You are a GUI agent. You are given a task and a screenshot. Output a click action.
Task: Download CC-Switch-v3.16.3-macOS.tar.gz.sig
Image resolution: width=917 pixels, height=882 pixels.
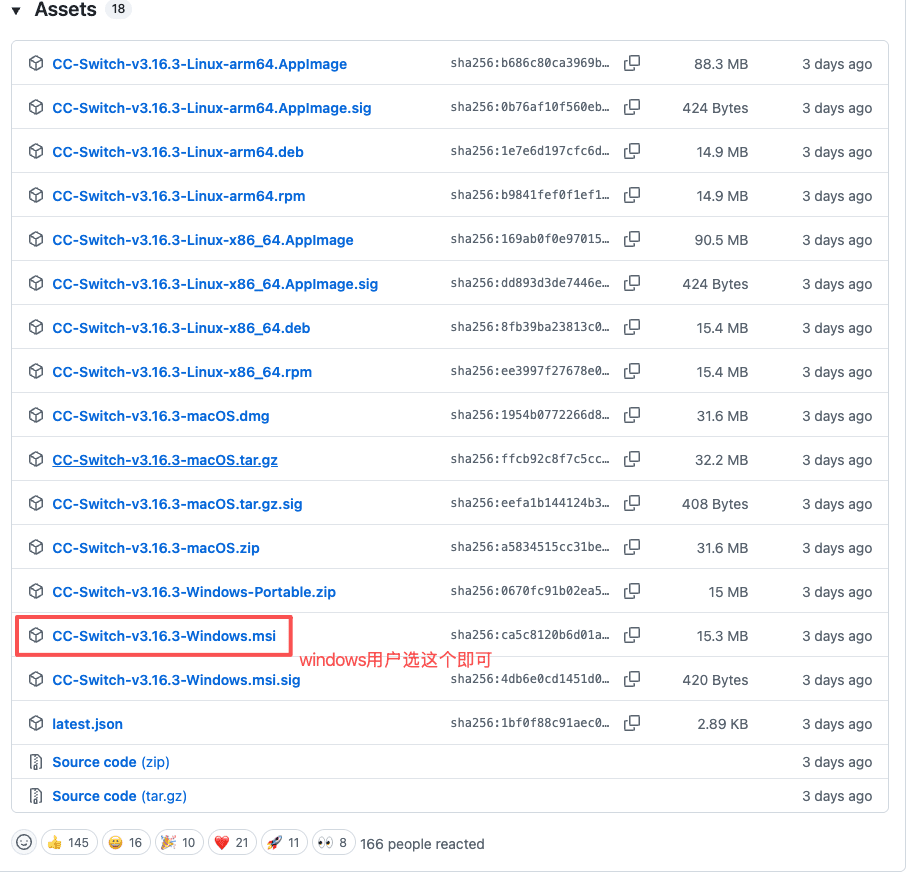[x=178, y=504]
